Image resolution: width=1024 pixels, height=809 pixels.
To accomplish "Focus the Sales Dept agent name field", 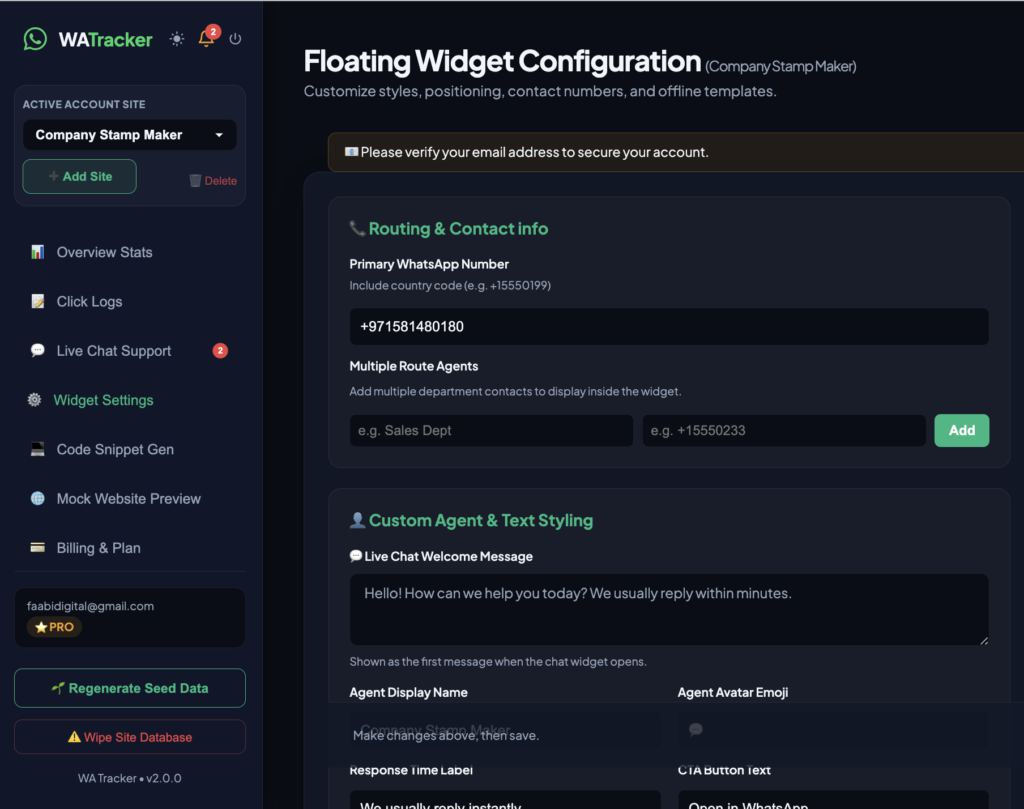I will [491, 430].
